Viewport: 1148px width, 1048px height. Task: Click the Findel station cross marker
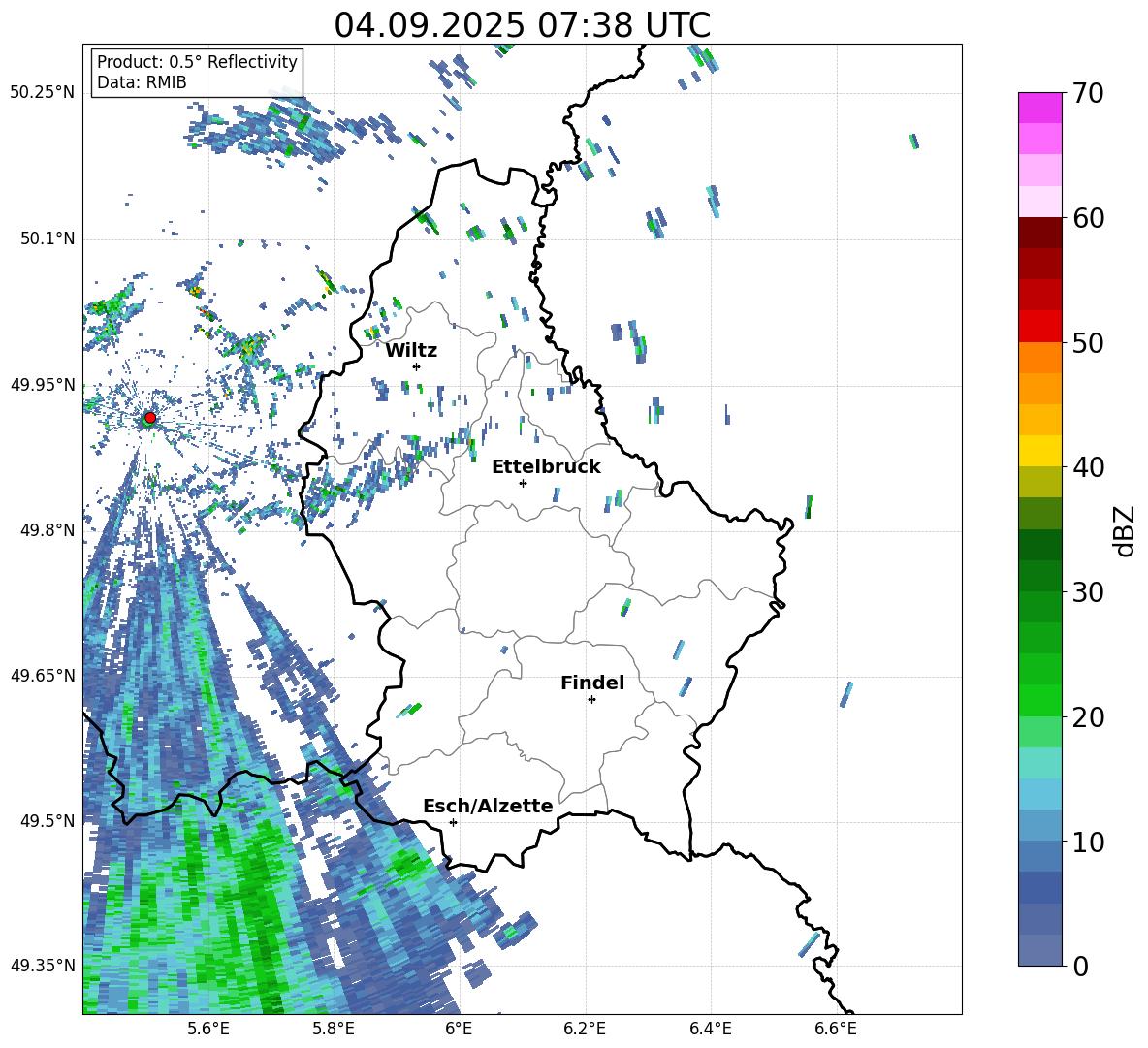tap(591, 700)
